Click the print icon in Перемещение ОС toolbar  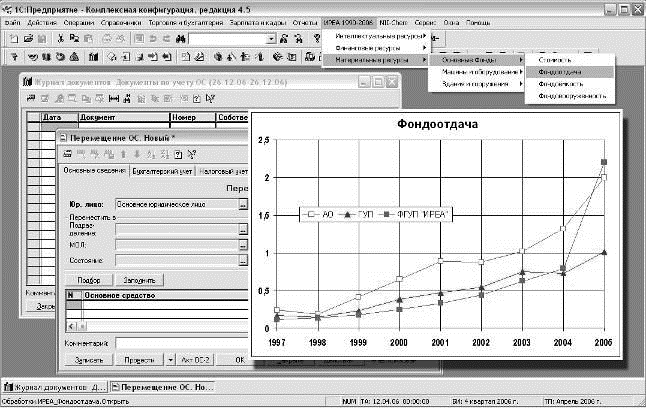[67, 153]
